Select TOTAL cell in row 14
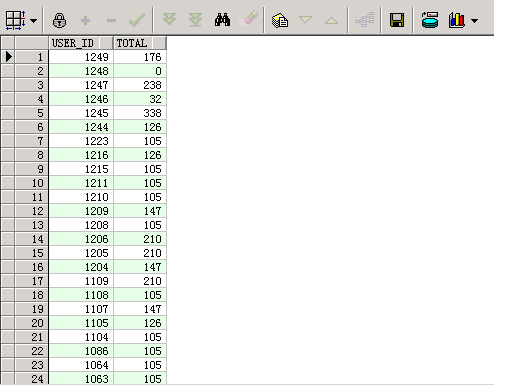 pyautogui.click(x=140, y=239)
